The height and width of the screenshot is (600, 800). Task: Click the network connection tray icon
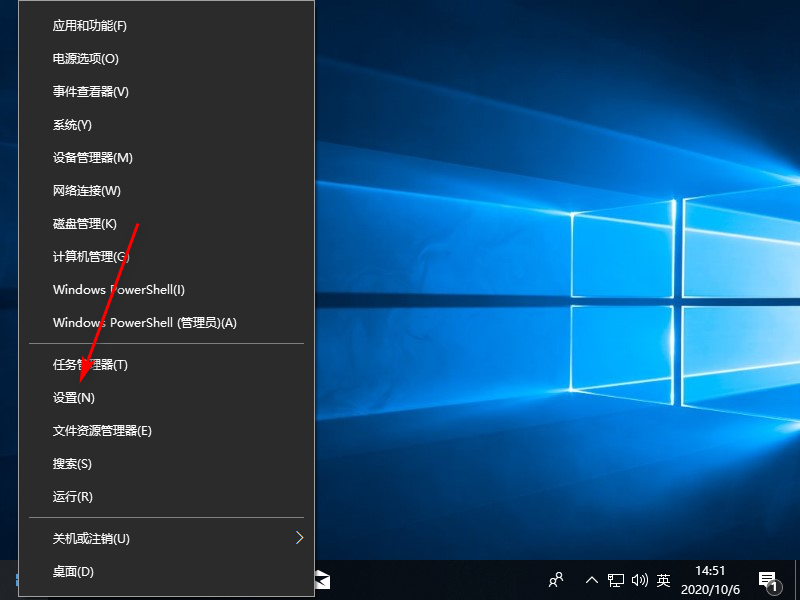coord(616,580)
